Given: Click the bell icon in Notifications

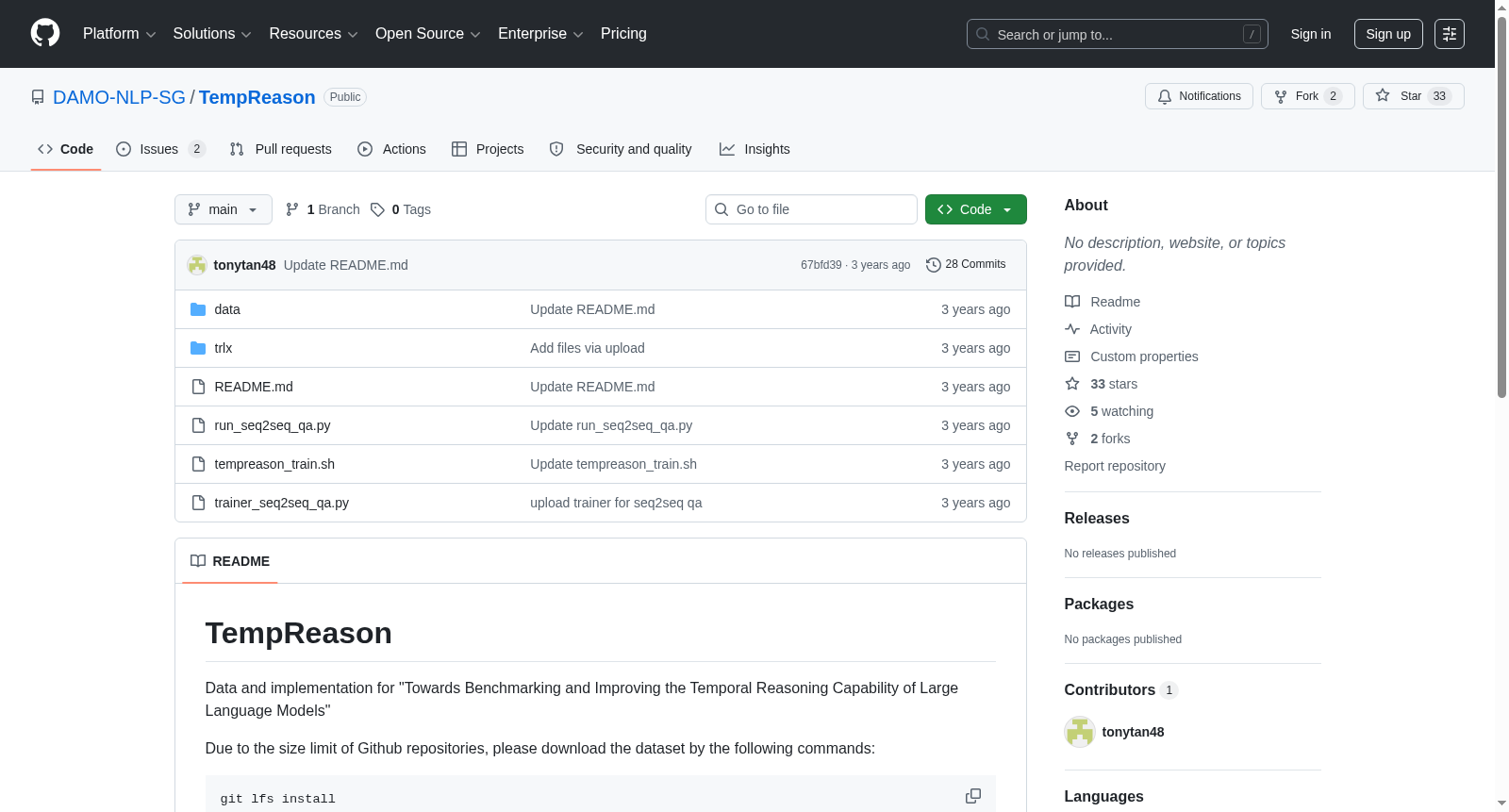Looking at the screenshot, I should (1165, 96).
